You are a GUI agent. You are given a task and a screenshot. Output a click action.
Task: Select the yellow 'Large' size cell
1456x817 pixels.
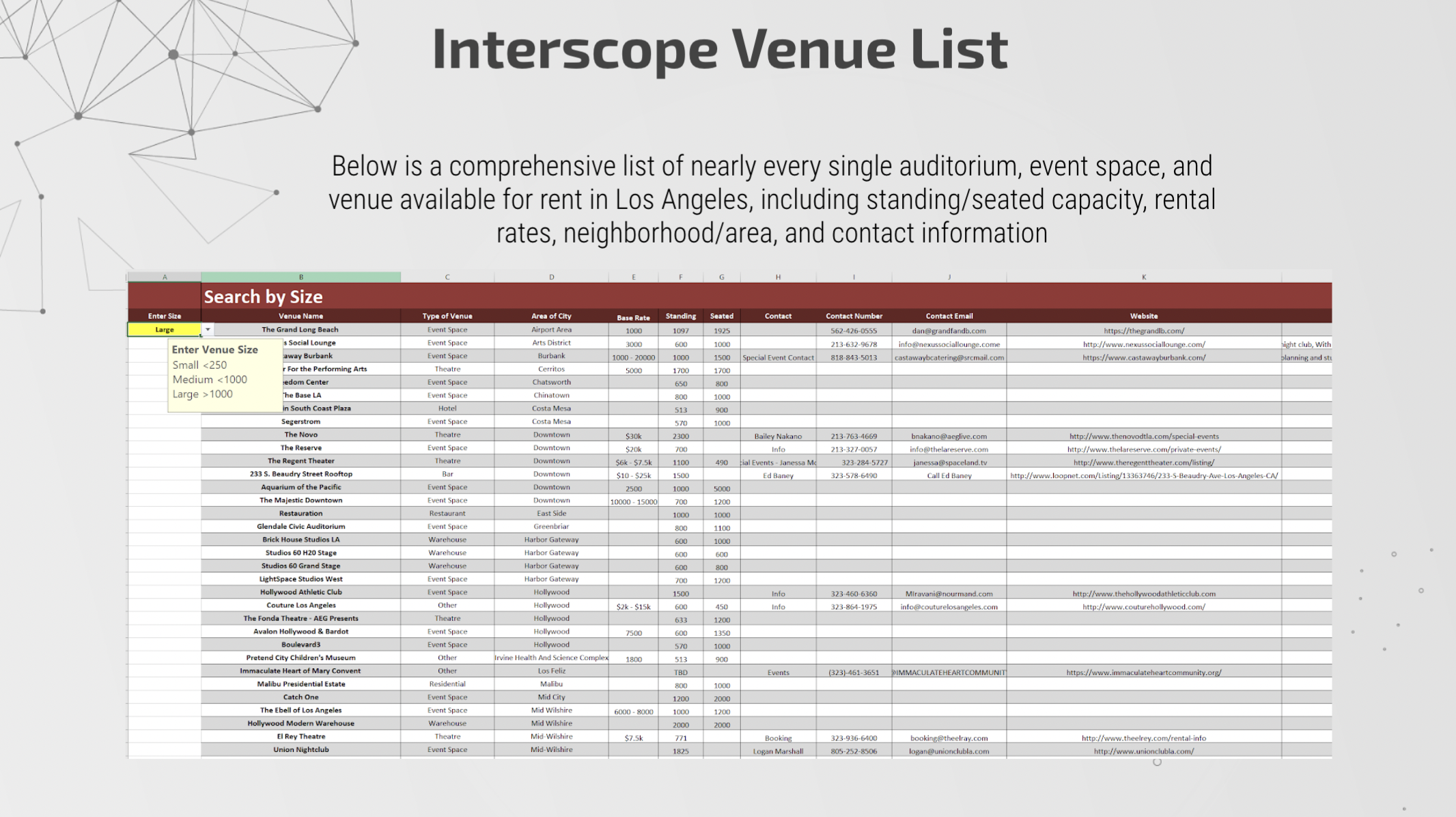(165, 330)
